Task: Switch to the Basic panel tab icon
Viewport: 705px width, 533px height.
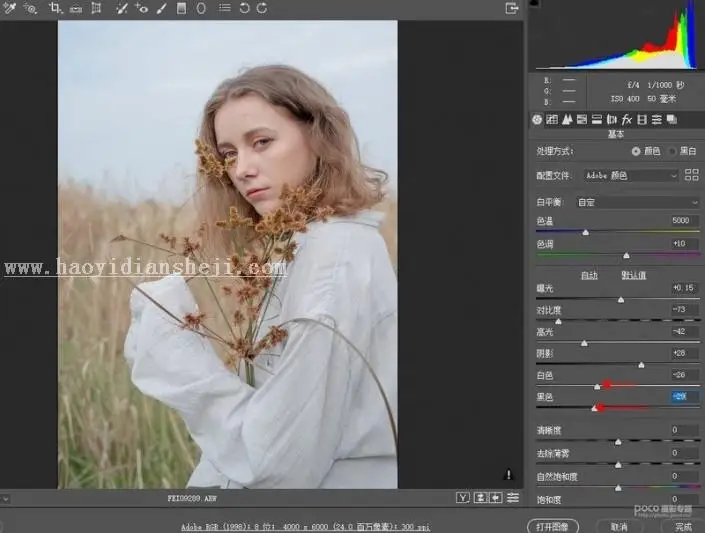Action: point(537,119)
